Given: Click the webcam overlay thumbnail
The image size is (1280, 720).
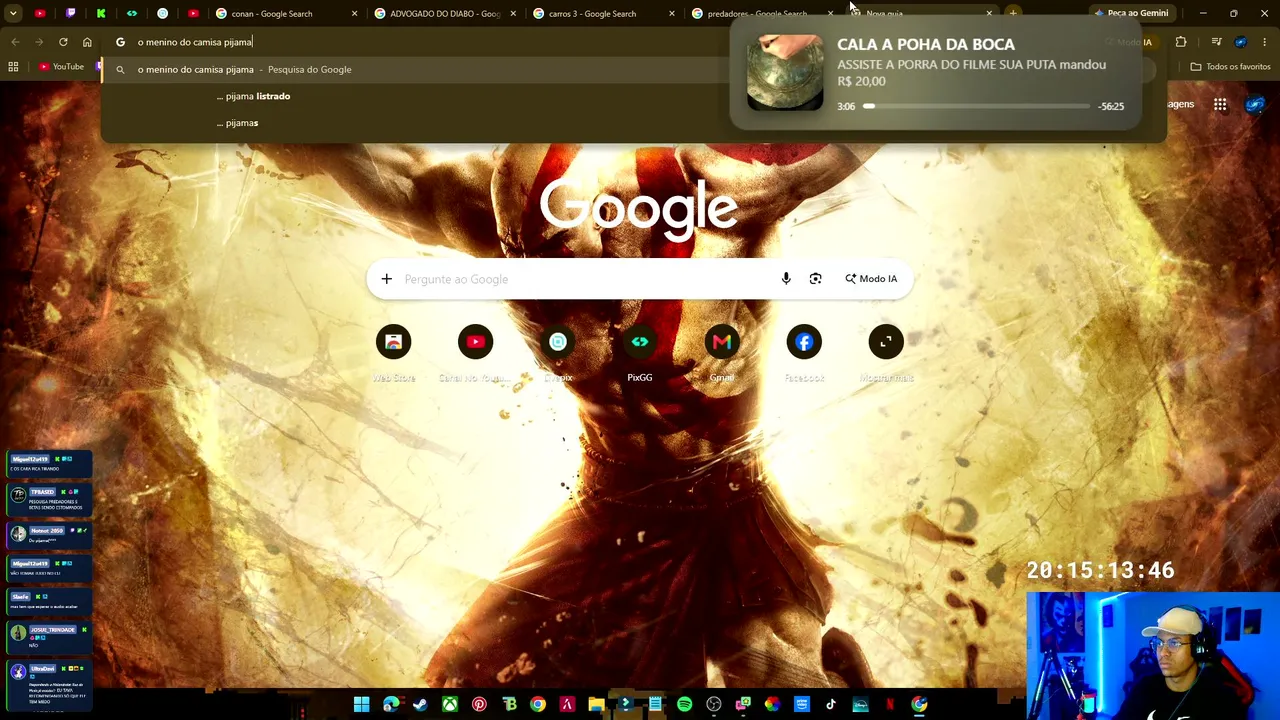Looking at the screenshot, I should [x=1152, y=655].
